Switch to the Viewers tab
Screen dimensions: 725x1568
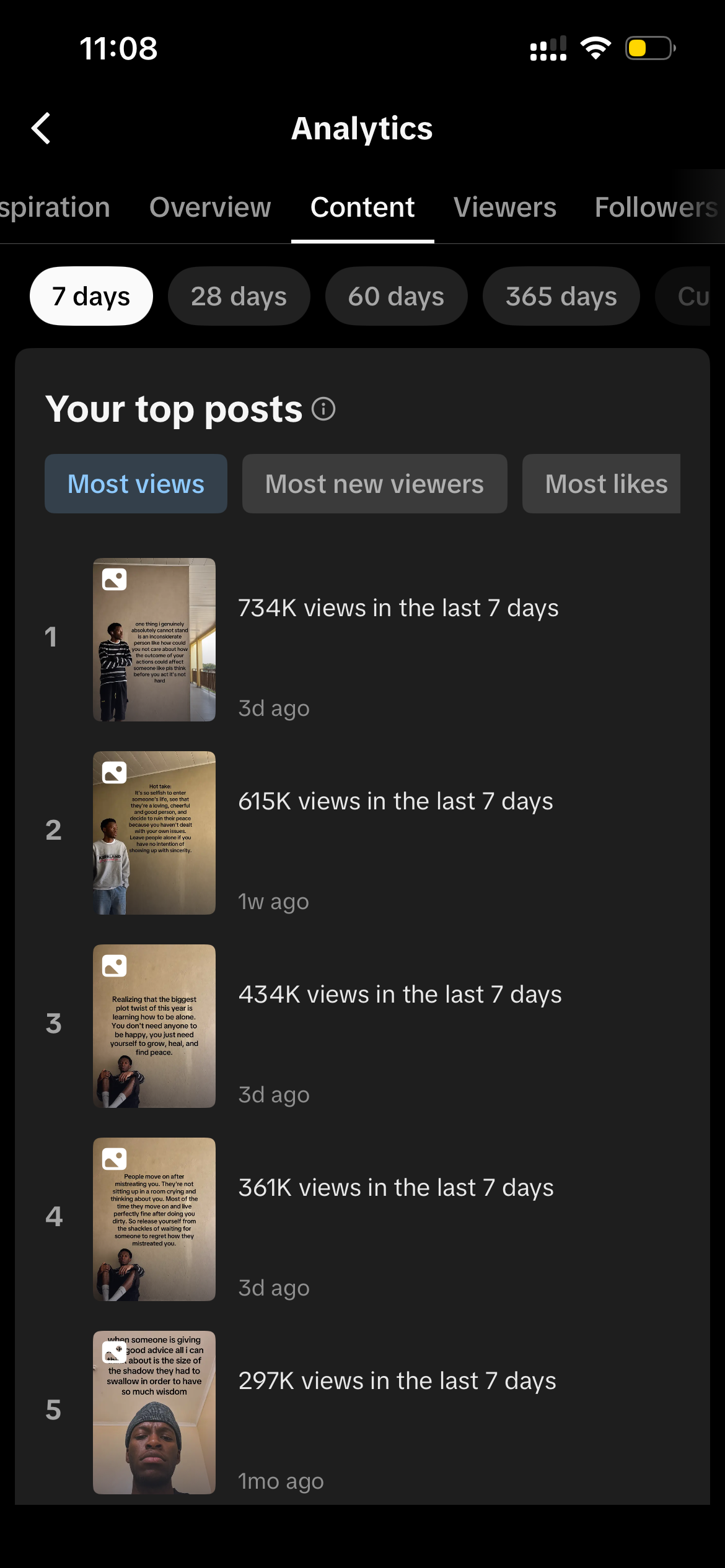click(505, 207)
